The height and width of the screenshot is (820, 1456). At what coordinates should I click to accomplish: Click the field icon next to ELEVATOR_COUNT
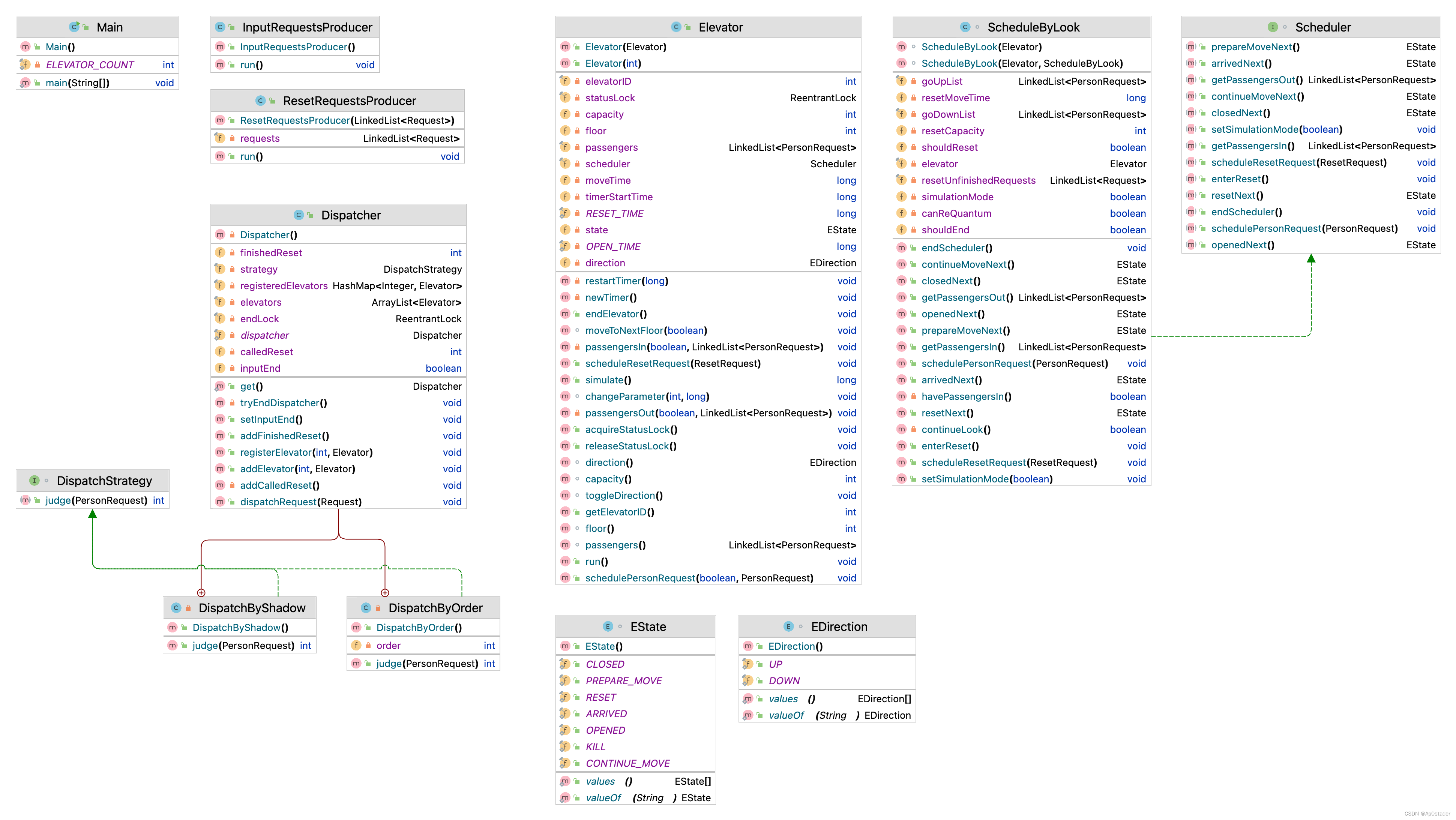tap(25, 65)
